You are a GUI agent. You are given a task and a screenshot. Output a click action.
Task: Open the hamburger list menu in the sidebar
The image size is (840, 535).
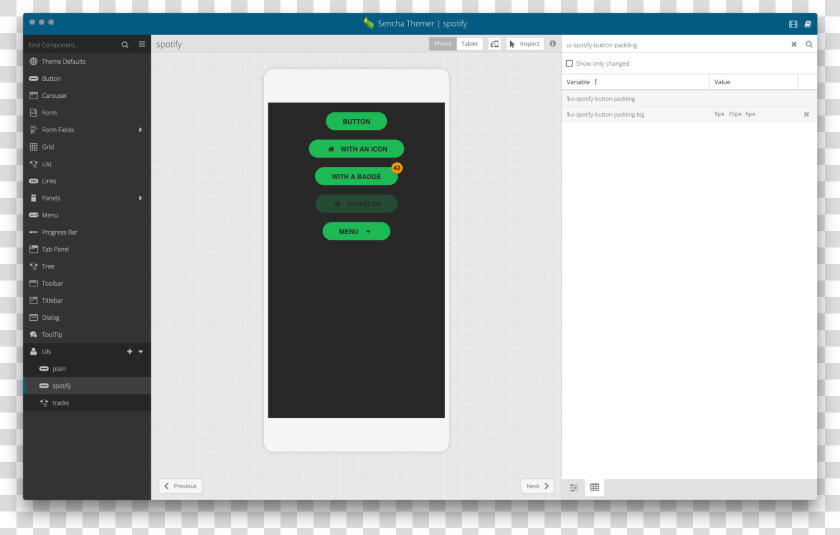pos(142,44)
